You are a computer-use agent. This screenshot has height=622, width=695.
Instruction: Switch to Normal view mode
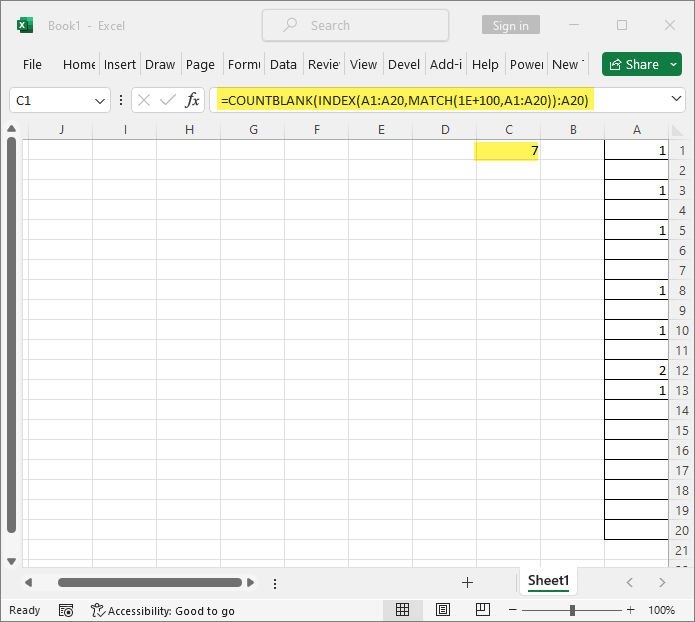pyautogui.click(x=402, y=610)
